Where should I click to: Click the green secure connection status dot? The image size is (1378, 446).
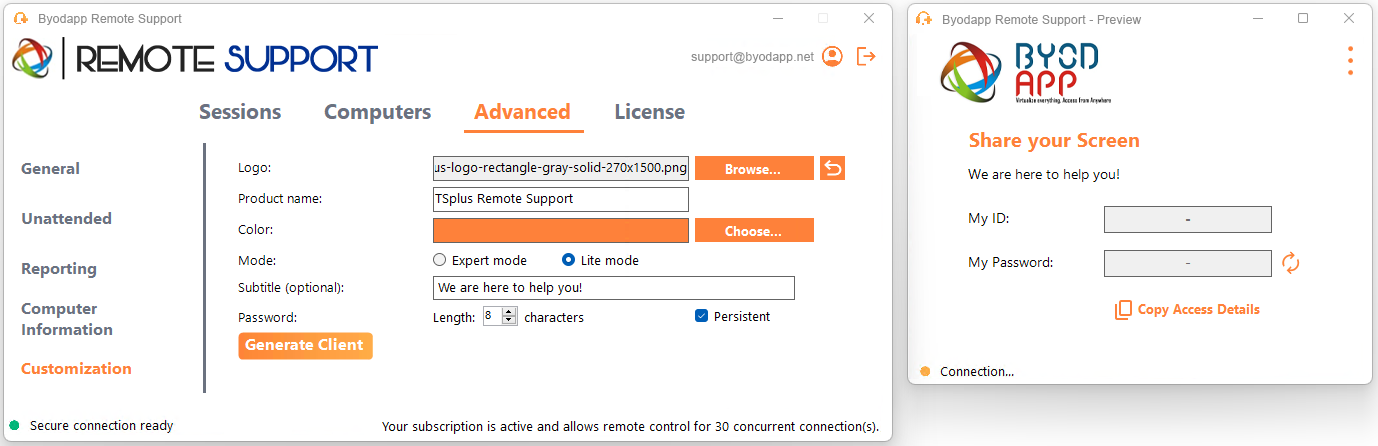click(x=15, y=425)
